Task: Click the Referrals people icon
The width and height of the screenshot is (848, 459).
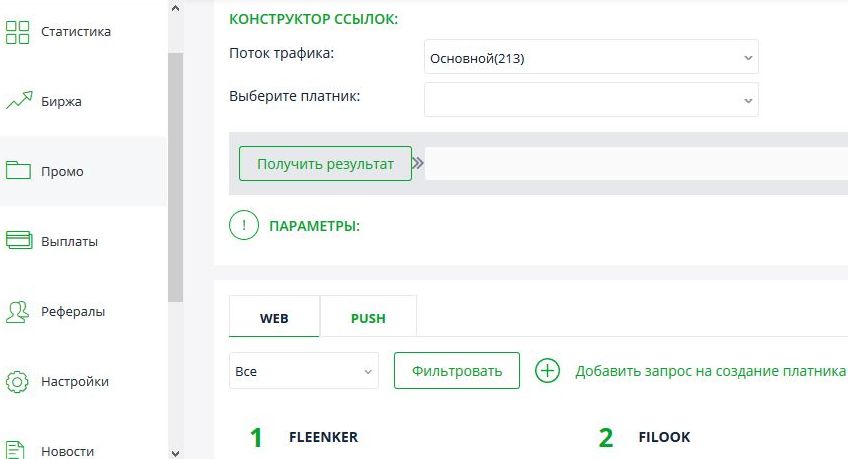Action: tap(18, 311)
